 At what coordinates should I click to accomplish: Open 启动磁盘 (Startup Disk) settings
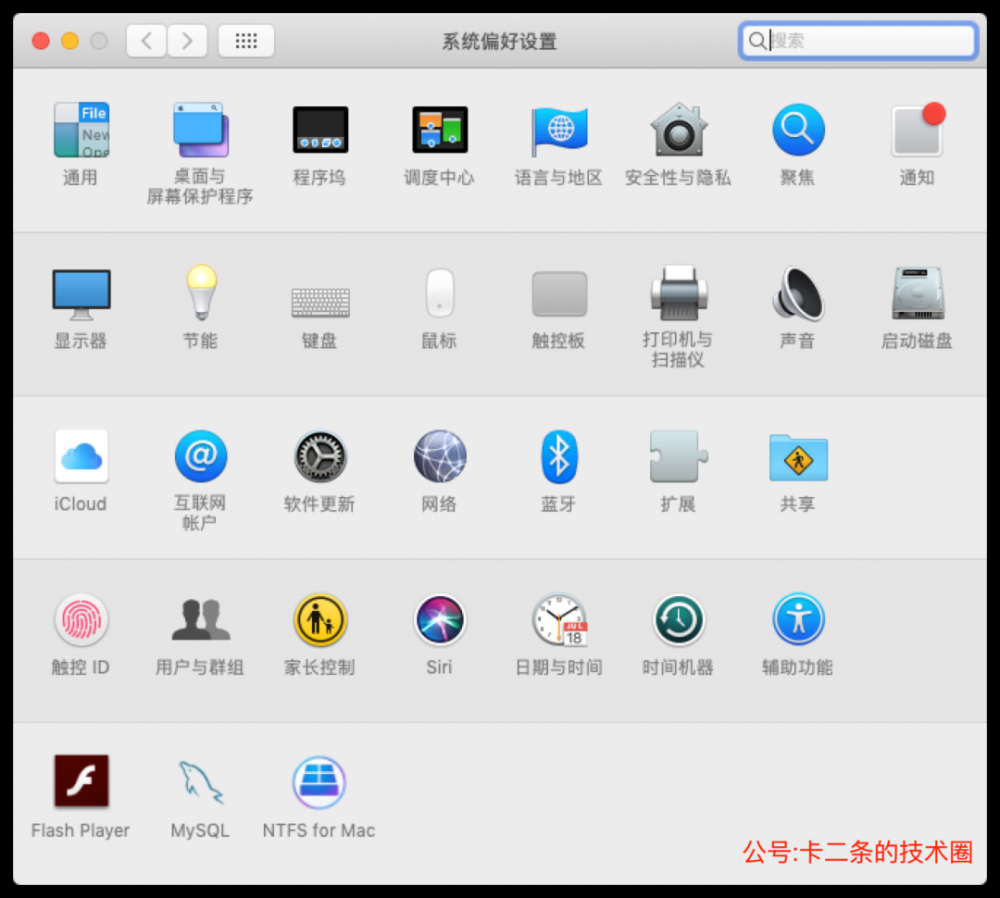916,295
